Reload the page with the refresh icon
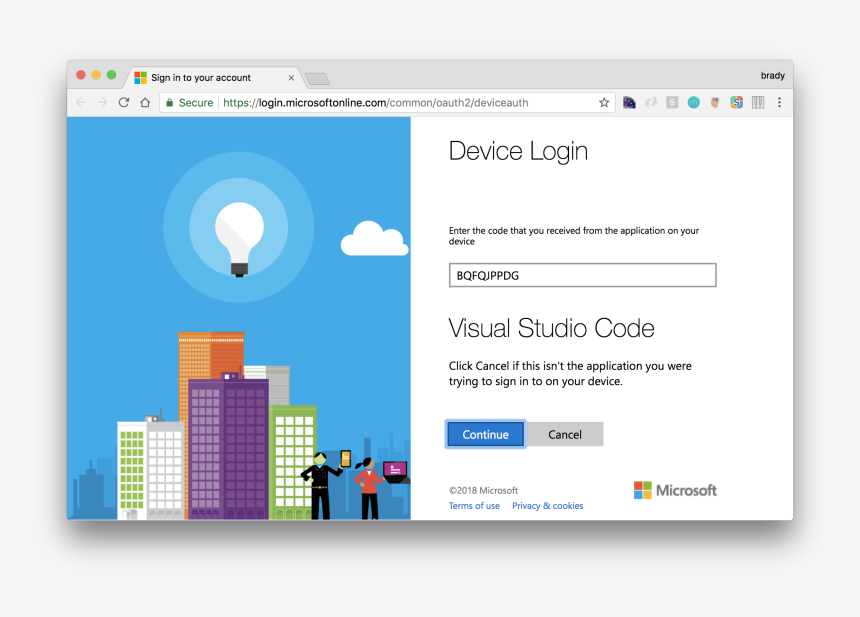The width and height of the screenshot is (860, 617). point(122,102)
